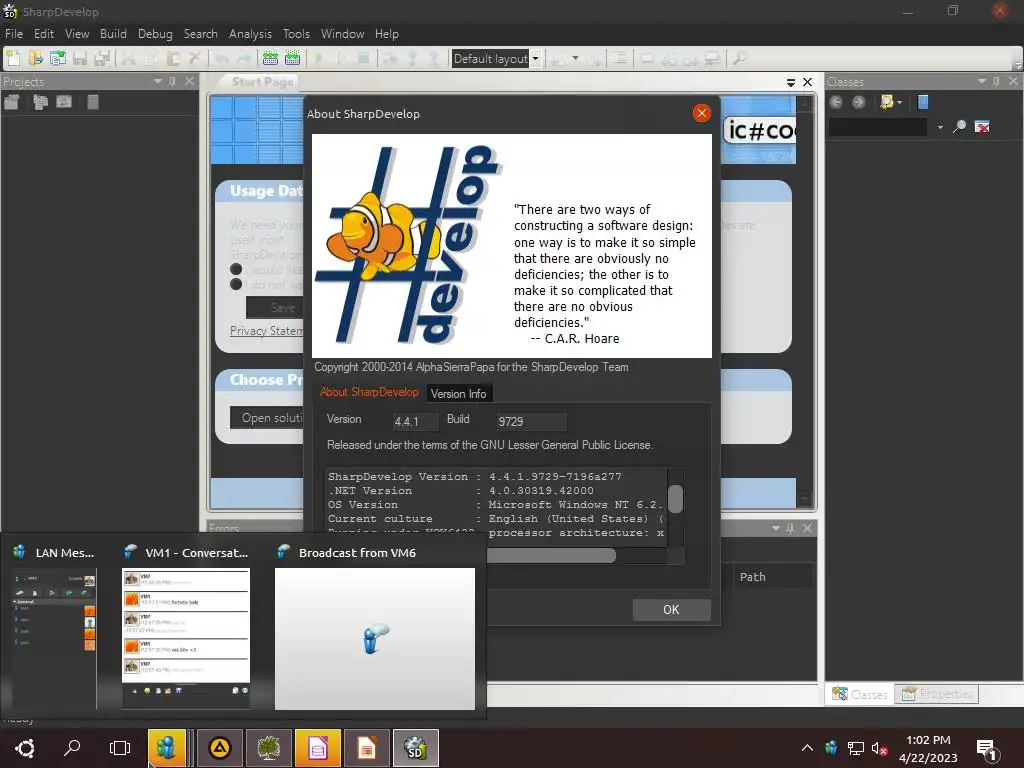
Task: Close About SharpDevelop dialog with red X
Action: tap(701, 113)
